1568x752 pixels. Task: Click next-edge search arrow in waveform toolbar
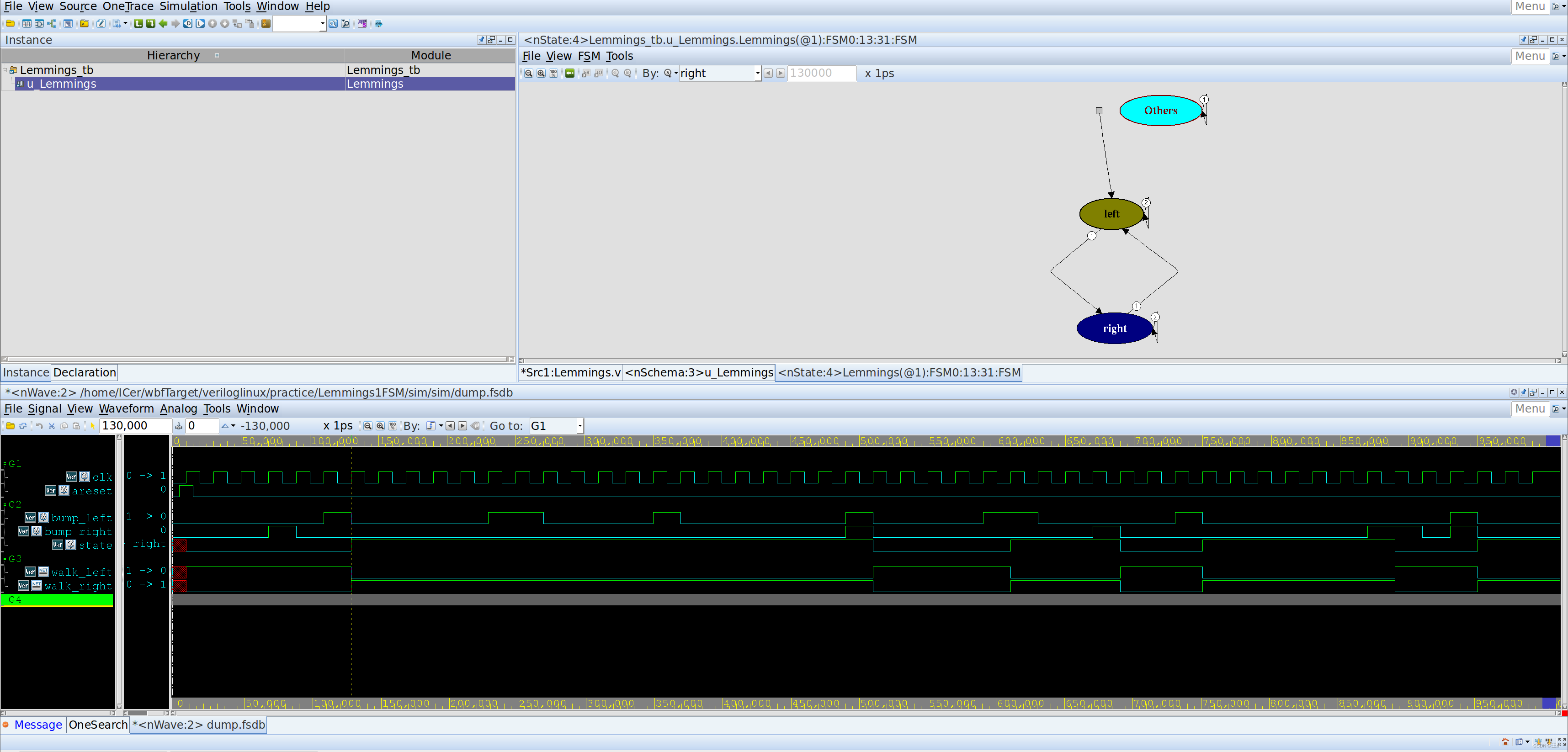[x=462, y=426]
